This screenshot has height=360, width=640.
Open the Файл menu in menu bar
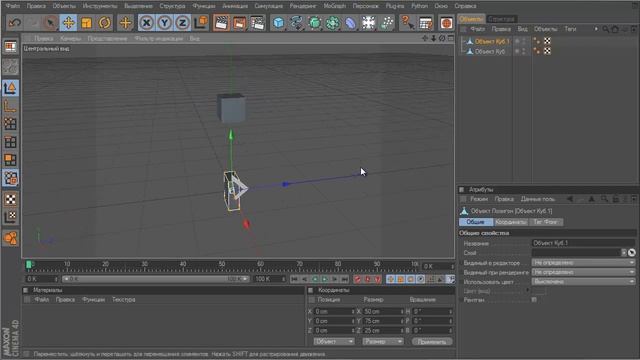pyautogui.click(x=13, y=6)
